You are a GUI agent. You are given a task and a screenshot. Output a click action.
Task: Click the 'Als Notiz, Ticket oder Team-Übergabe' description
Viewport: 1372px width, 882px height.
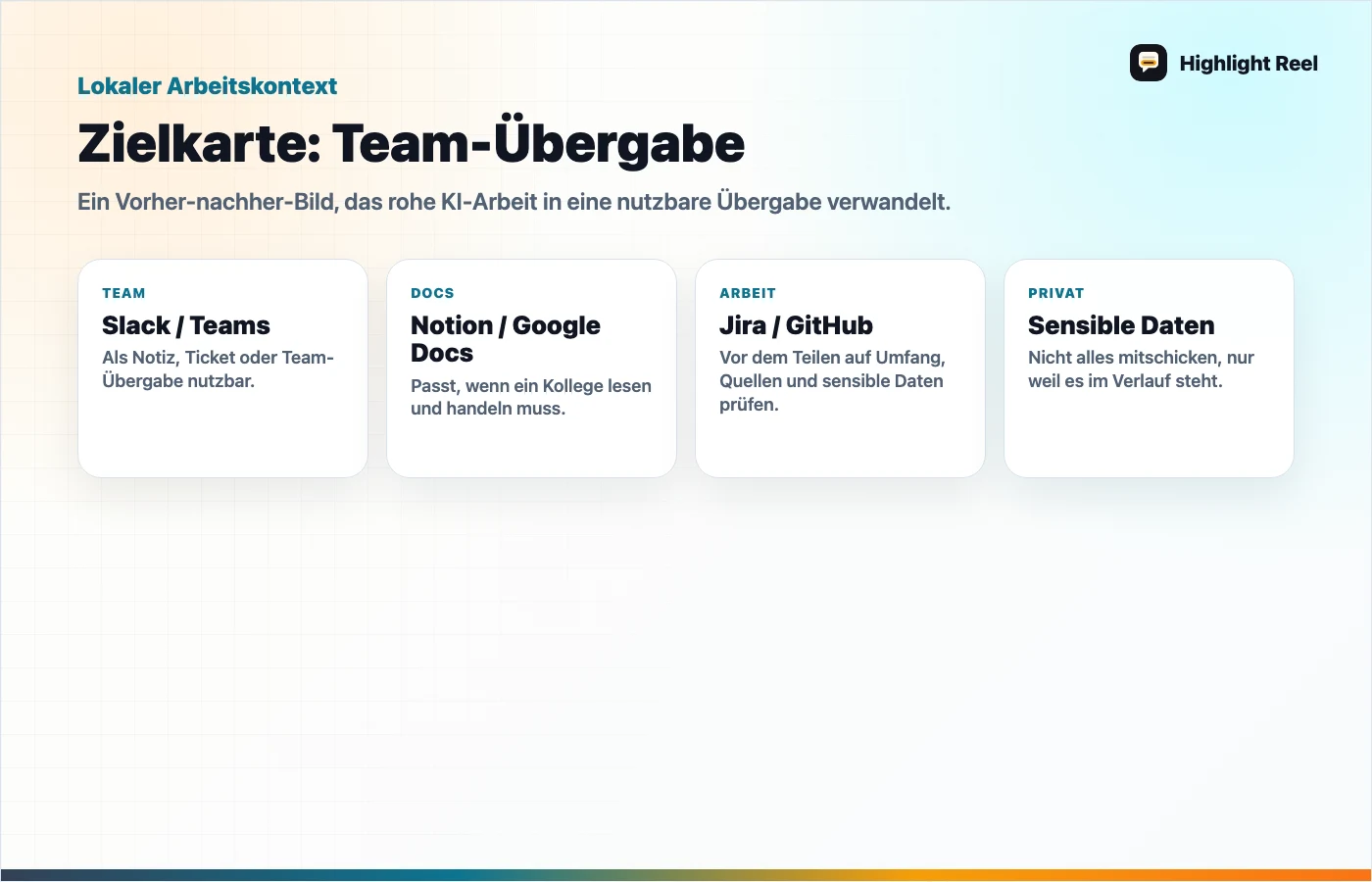click(219, 369)
